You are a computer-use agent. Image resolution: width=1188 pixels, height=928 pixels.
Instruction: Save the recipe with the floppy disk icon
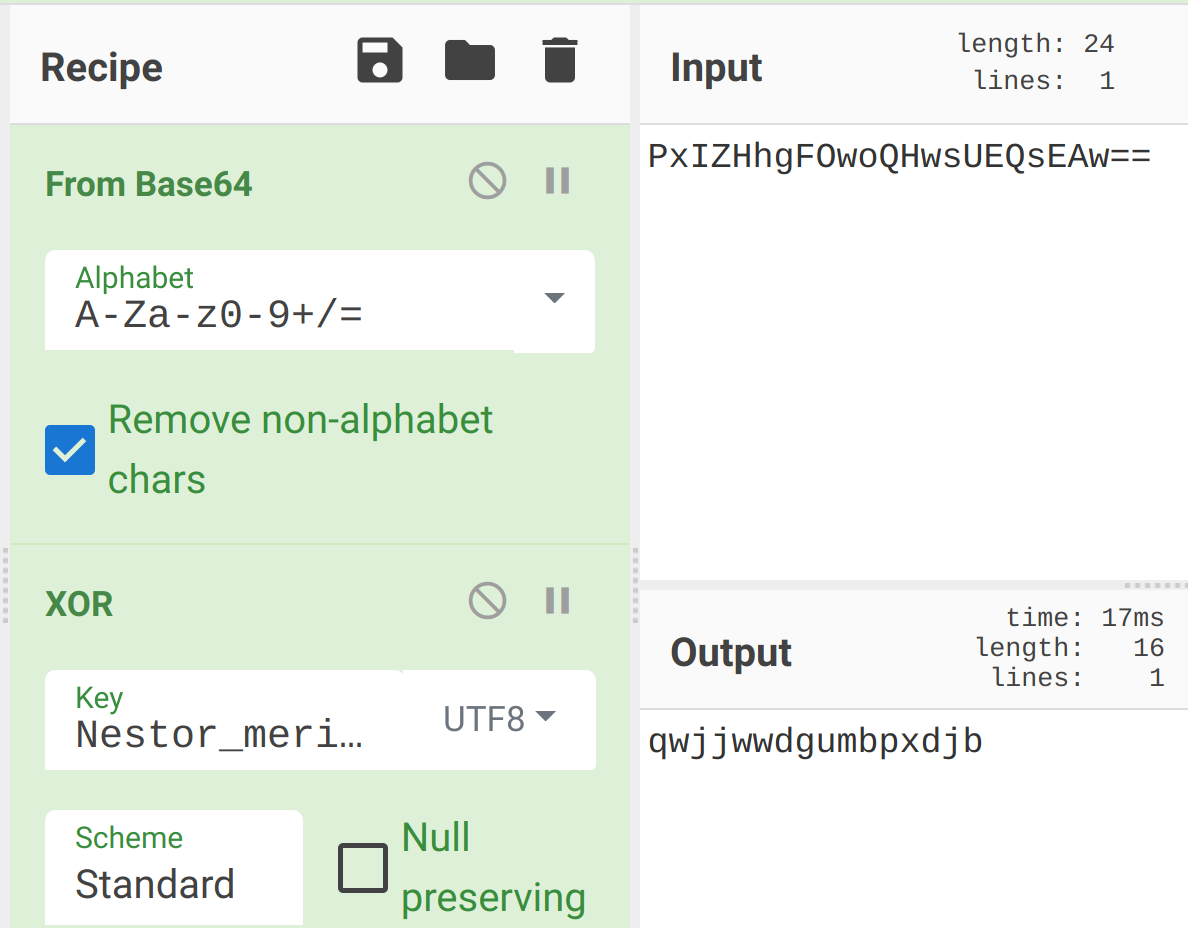(x=380, y=61)
